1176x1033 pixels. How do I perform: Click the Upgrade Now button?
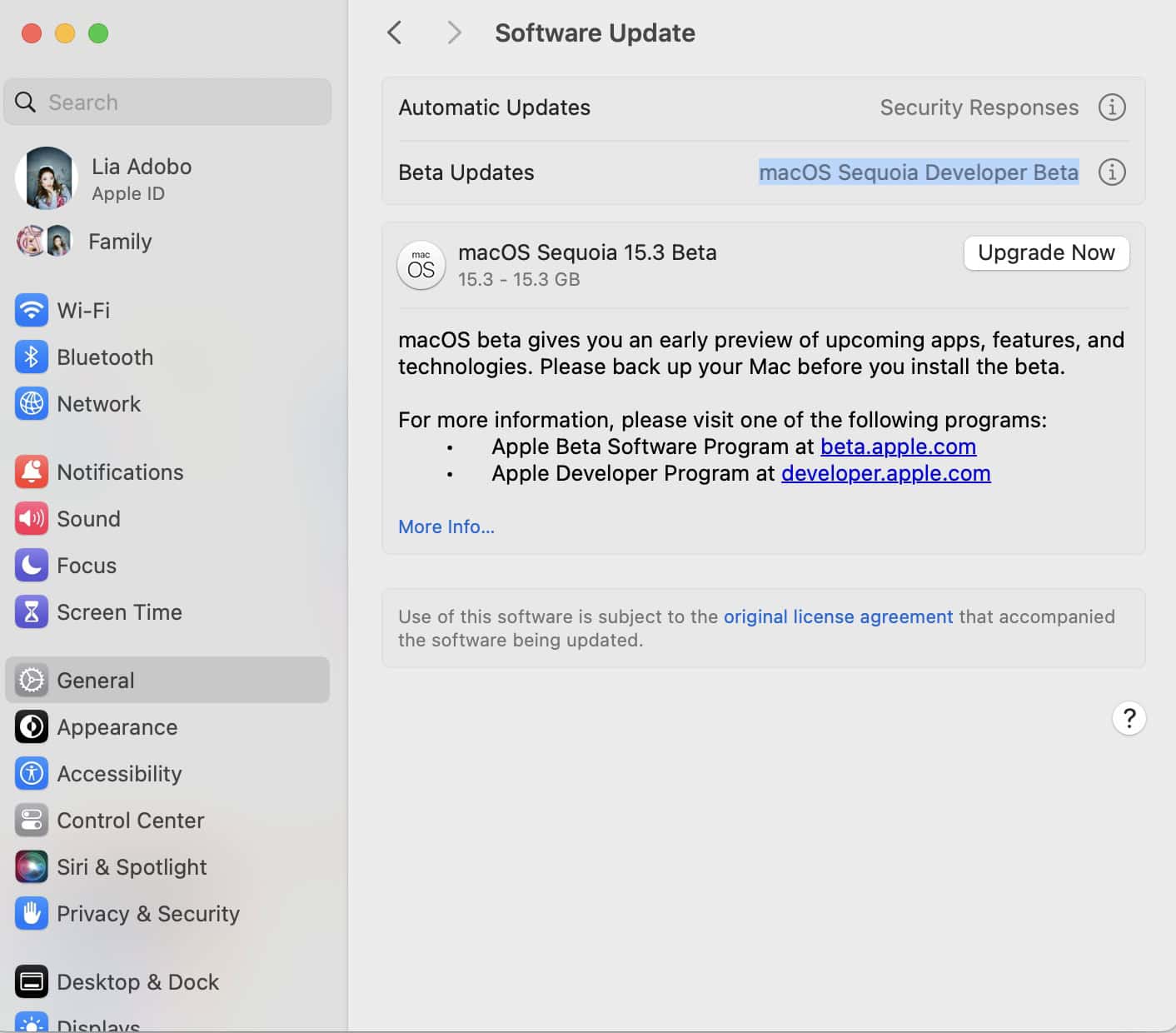pyautogui.click(x=1046, y=253)
